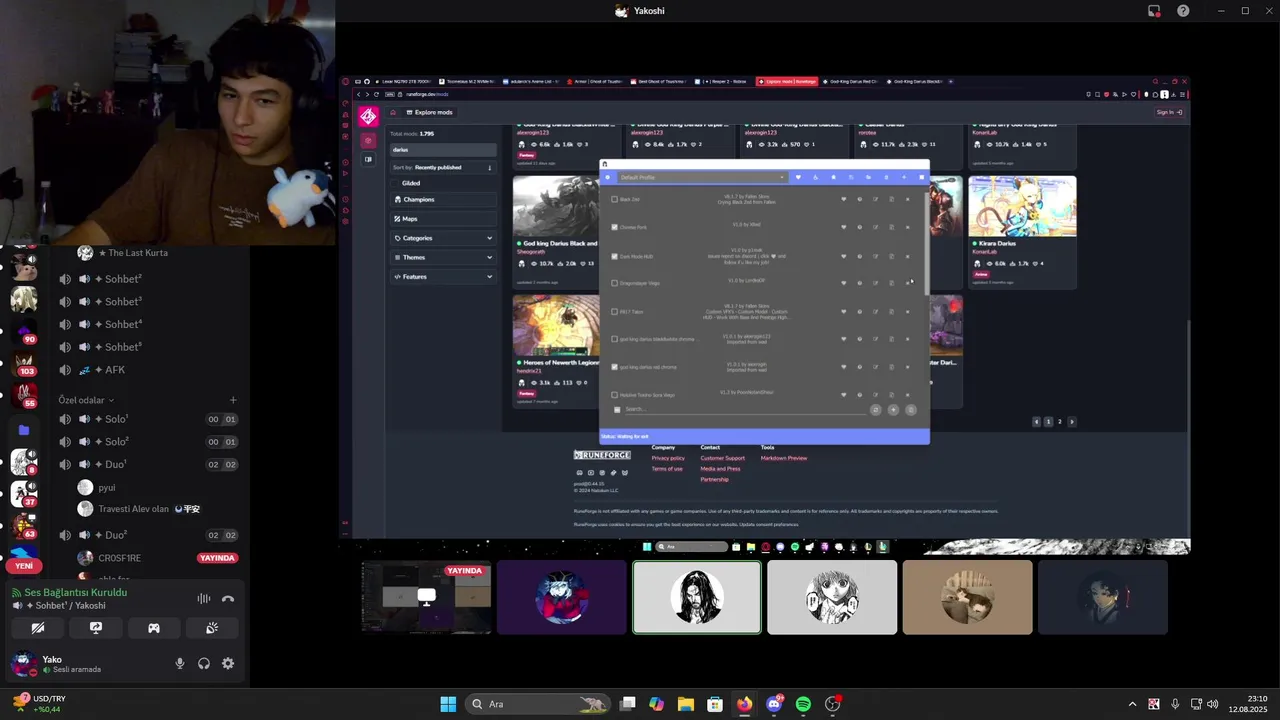Select the manga-face participant tile
The width and height of the screenshot is (1280, 720).
[832, 597]
